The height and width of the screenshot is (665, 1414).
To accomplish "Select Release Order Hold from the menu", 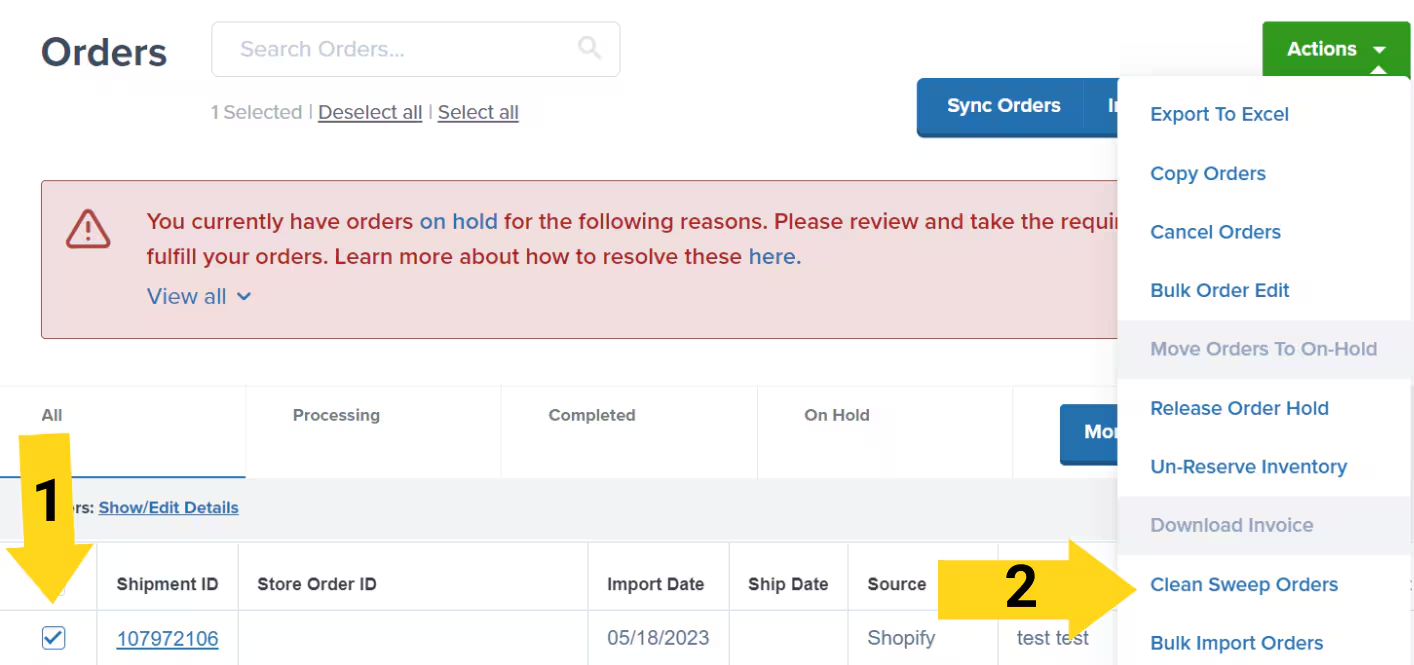I will 1240,408.
